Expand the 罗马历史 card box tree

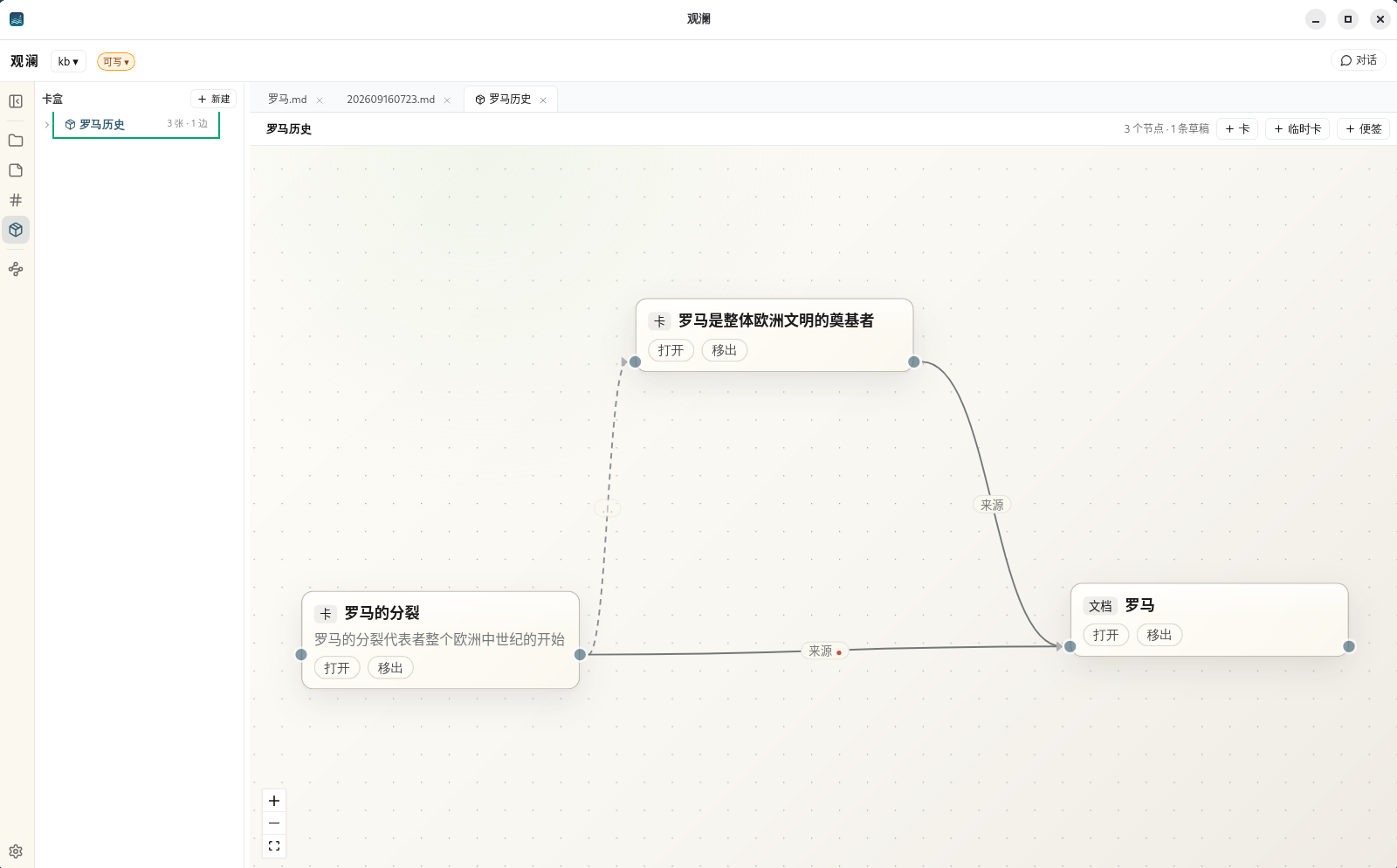[46, 125]
